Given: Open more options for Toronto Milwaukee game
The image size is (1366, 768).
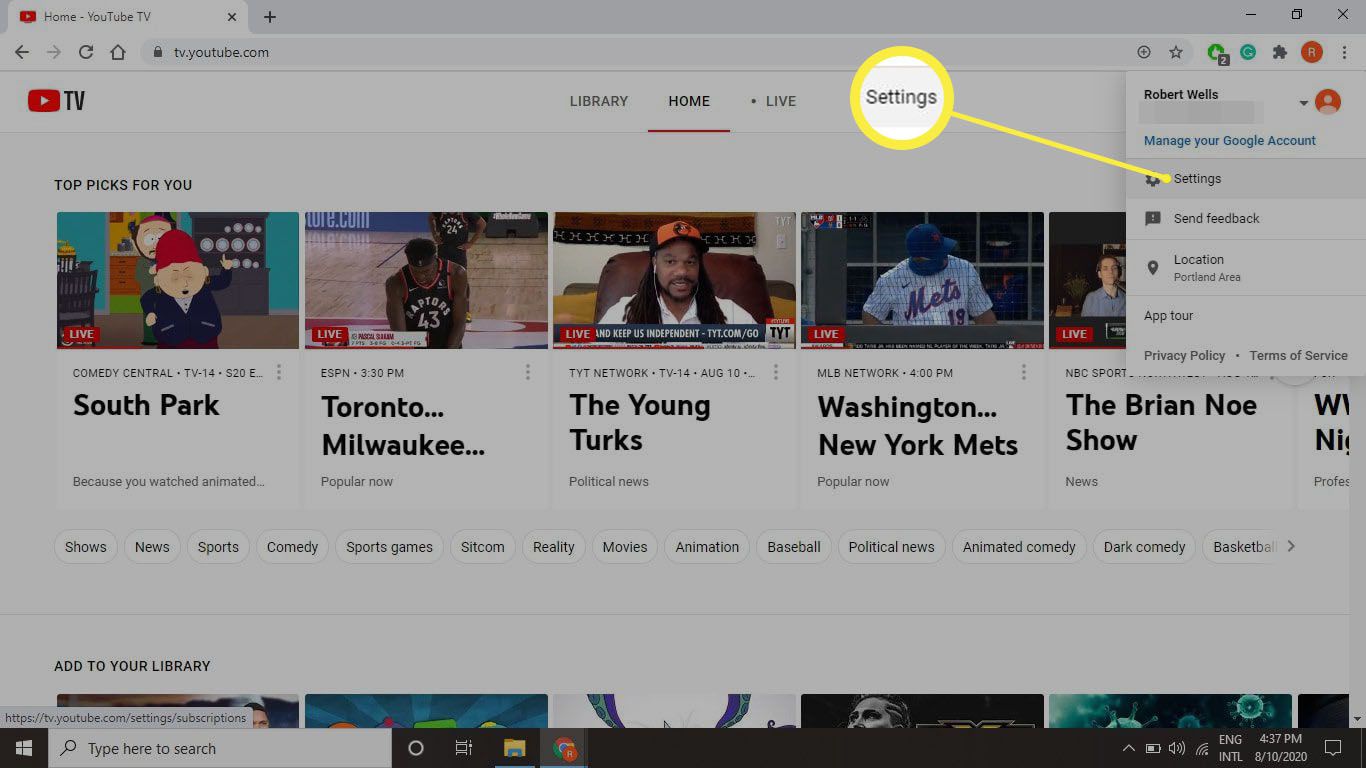Looking at the screenshot, I should point(527,372).
